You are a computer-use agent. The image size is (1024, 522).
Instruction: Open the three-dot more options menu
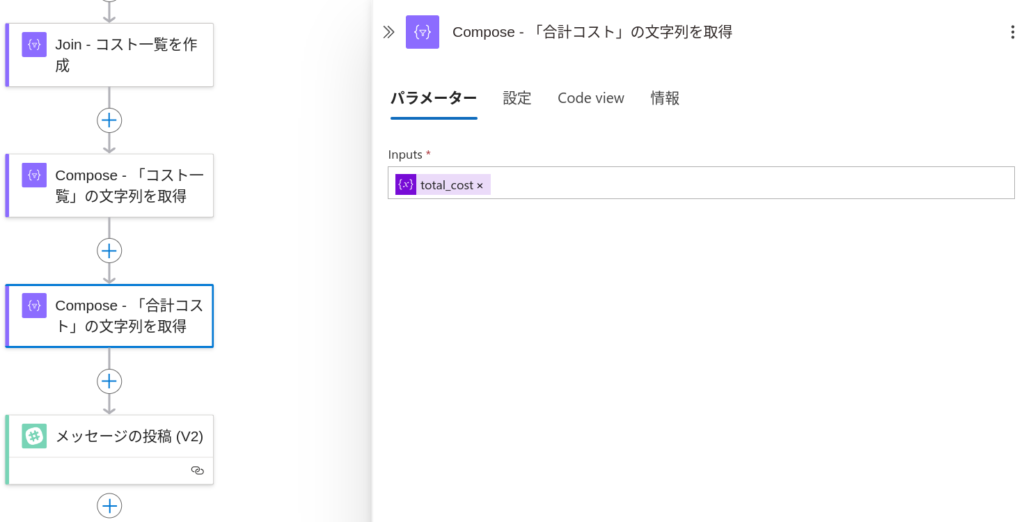click(x=1012, y=32)
